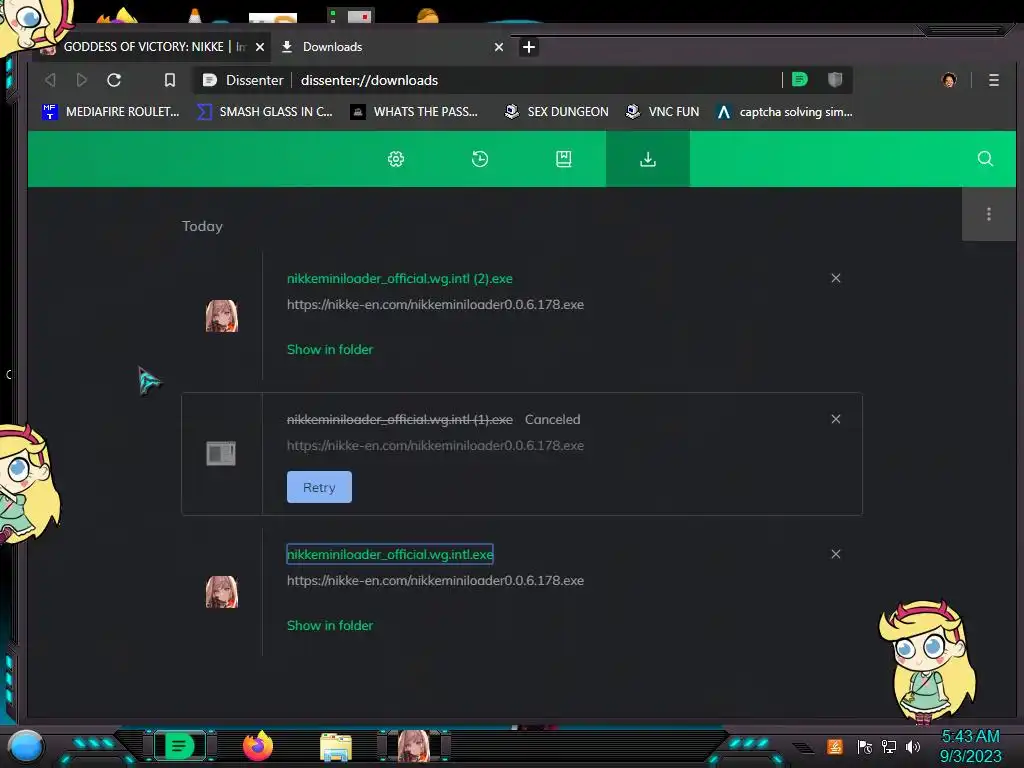Remove the canceled (1).exe entry
Screen dimensions: 1024x768
click(835, 419)
